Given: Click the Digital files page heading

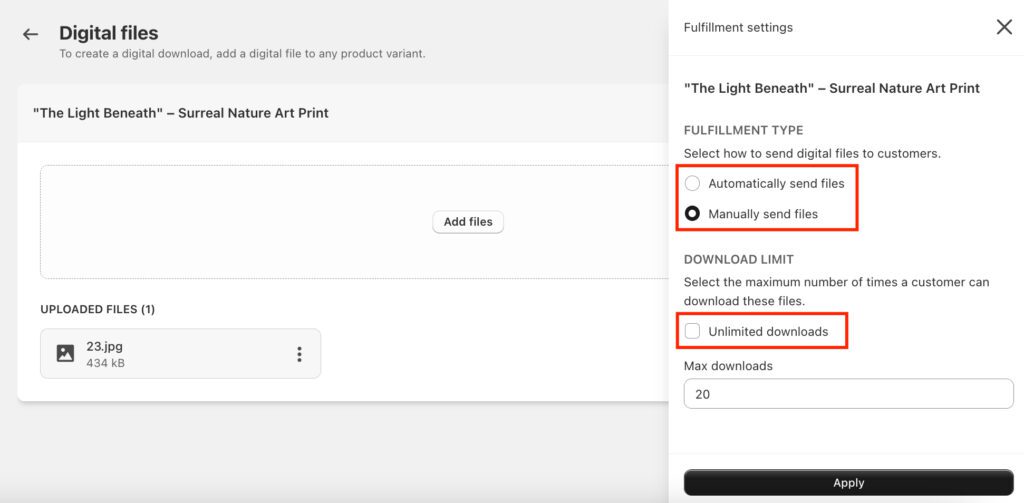Looking at the screenshot, I should pyautogui.click(x=108, y=33).
